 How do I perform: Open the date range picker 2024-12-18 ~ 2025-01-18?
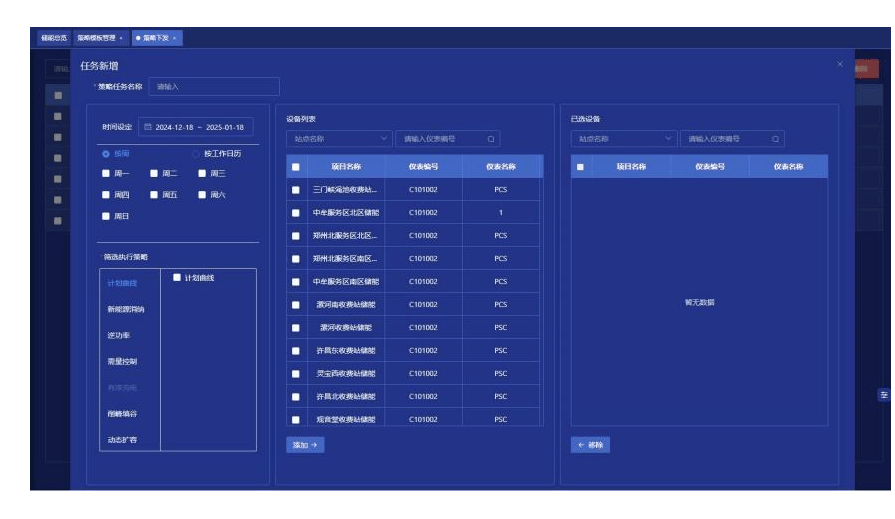196,127
